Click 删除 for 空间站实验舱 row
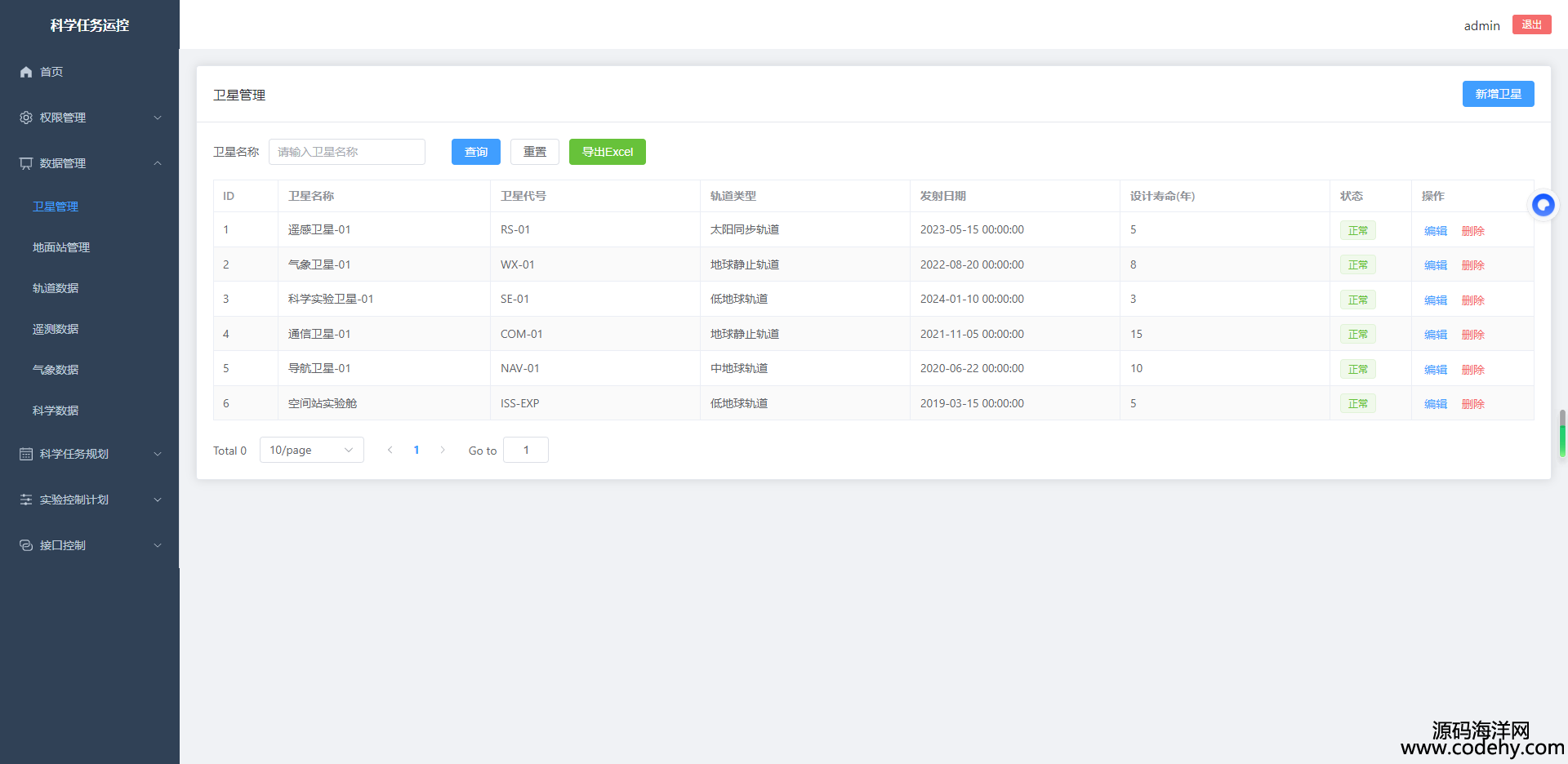 [1472, 404]
